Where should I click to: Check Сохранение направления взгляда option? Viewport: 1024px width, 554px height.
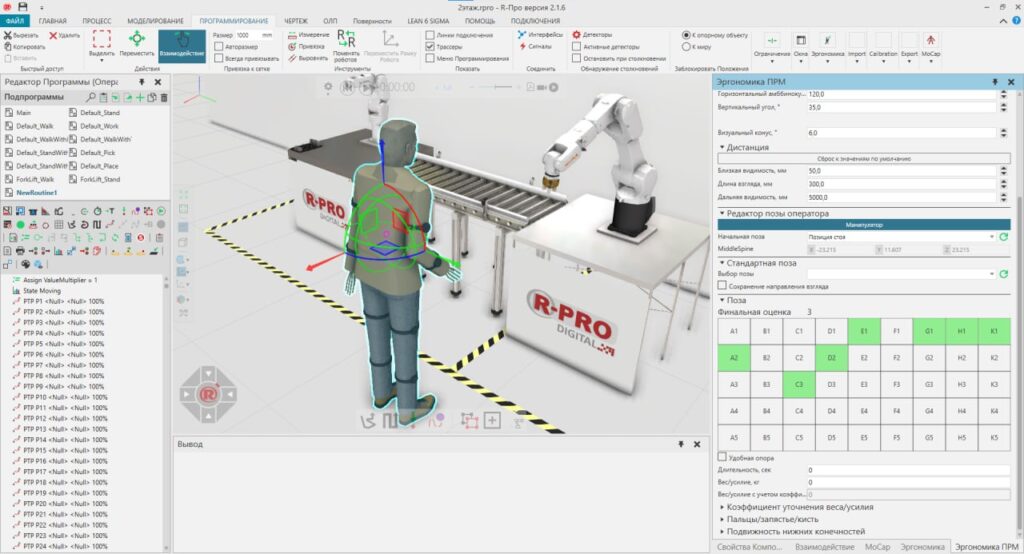723,286
